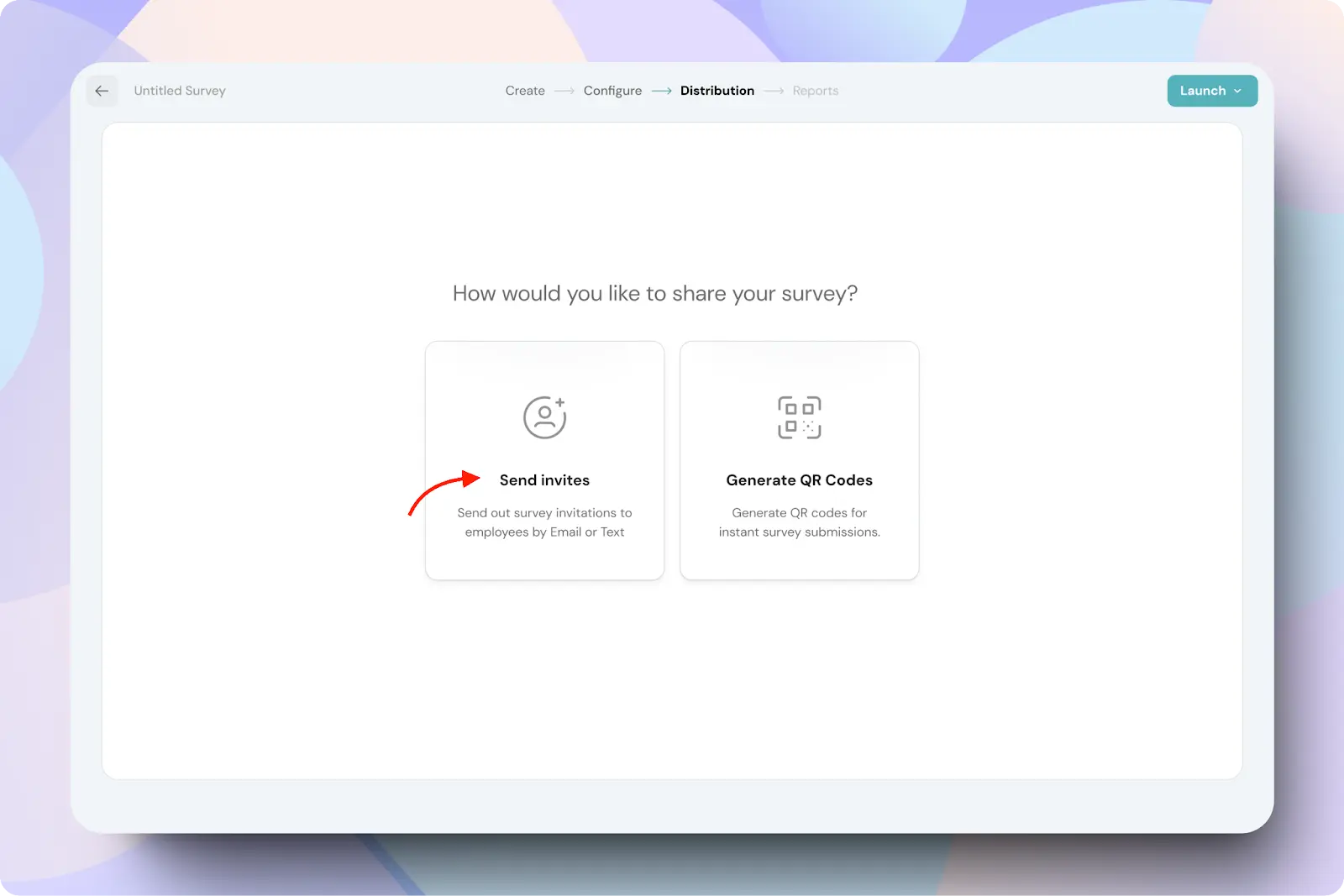Click the QR code icon

coord(799,417)
